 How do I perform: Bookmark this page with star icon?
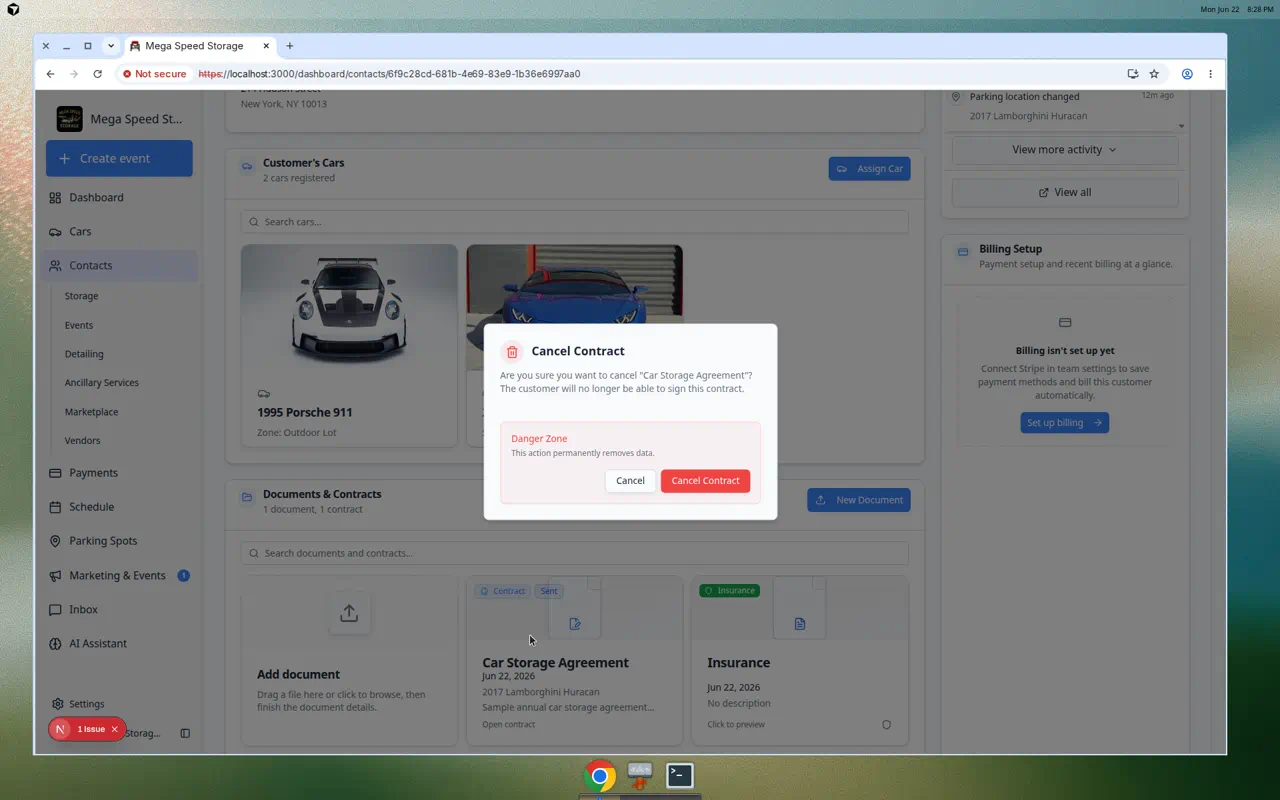1154,74
